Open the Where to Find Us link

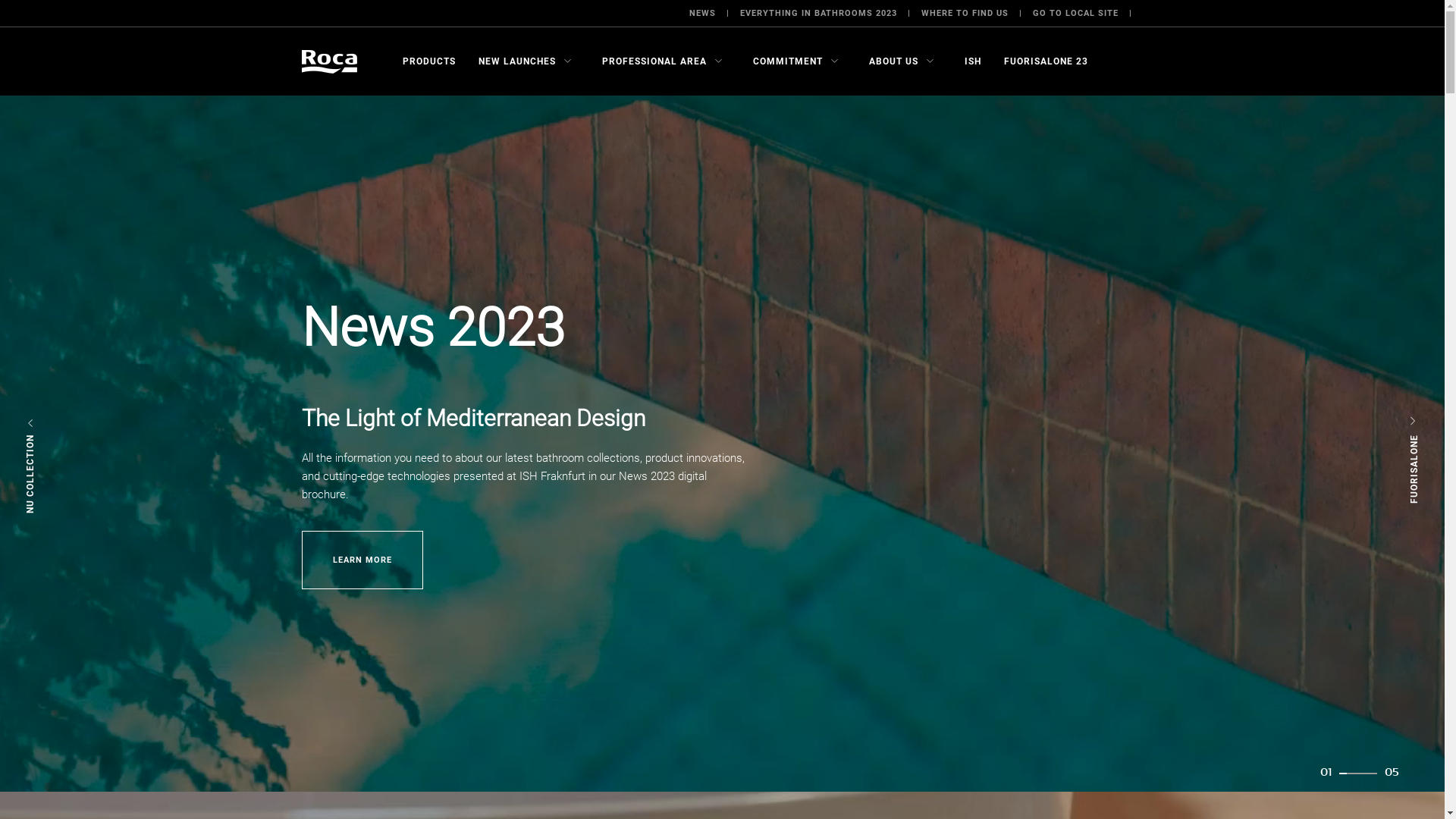(x=965, y=14)
